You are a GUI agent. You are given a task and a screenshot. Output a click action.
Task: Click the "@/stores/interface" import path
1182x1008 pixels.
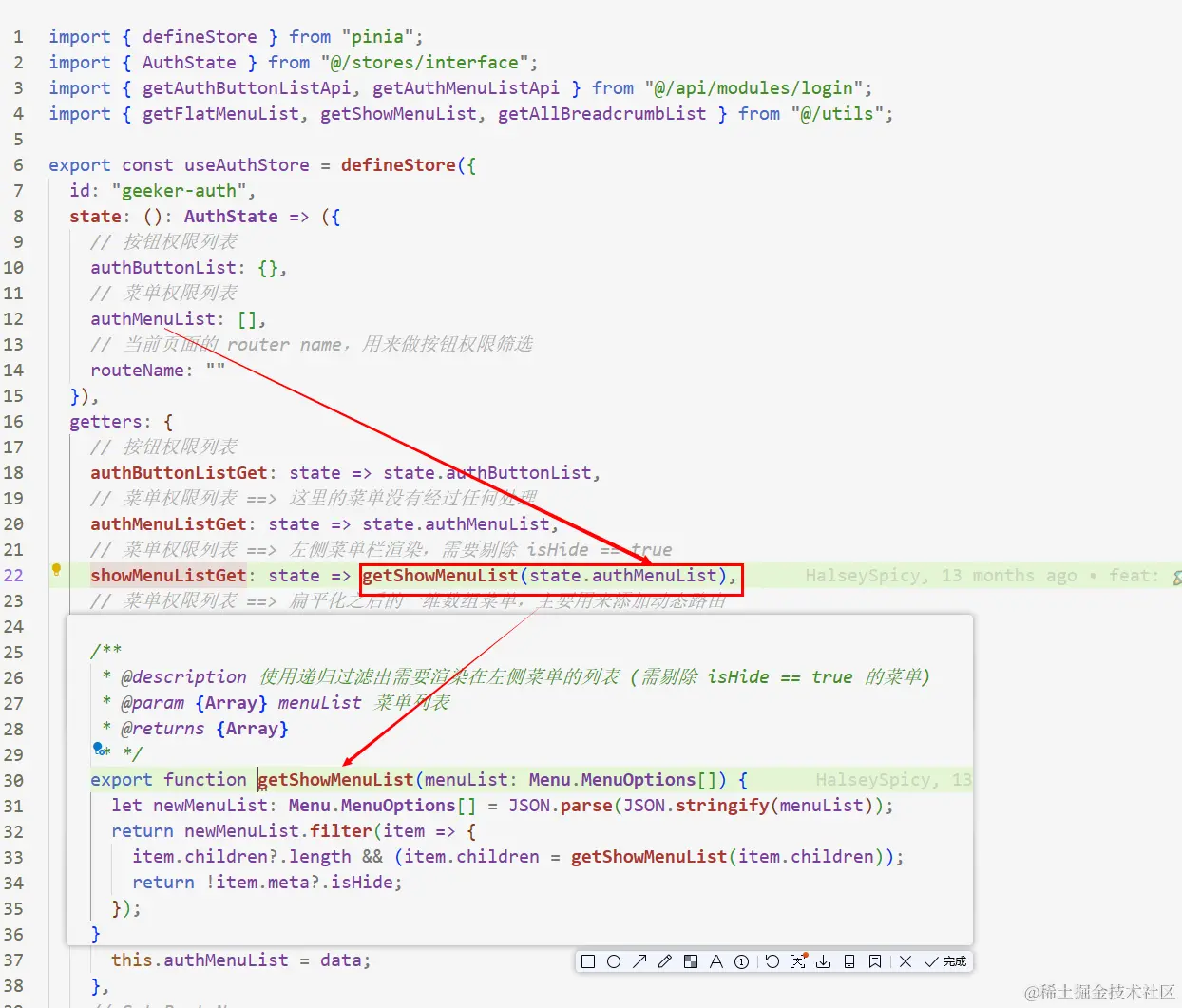[424, 62]
